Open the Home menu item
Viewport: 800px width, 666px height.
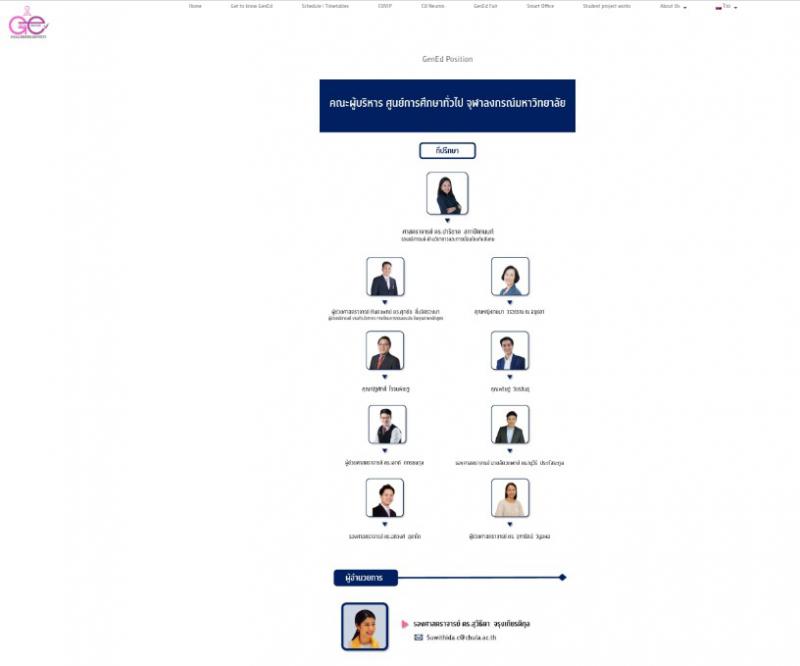point(195,6)
